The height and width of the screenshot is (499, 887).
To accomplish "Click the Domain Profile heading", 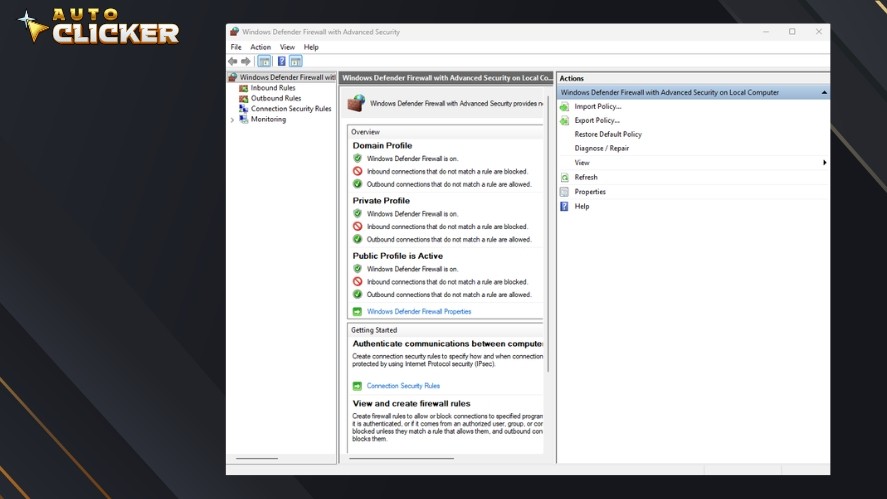I will [382, 145].
